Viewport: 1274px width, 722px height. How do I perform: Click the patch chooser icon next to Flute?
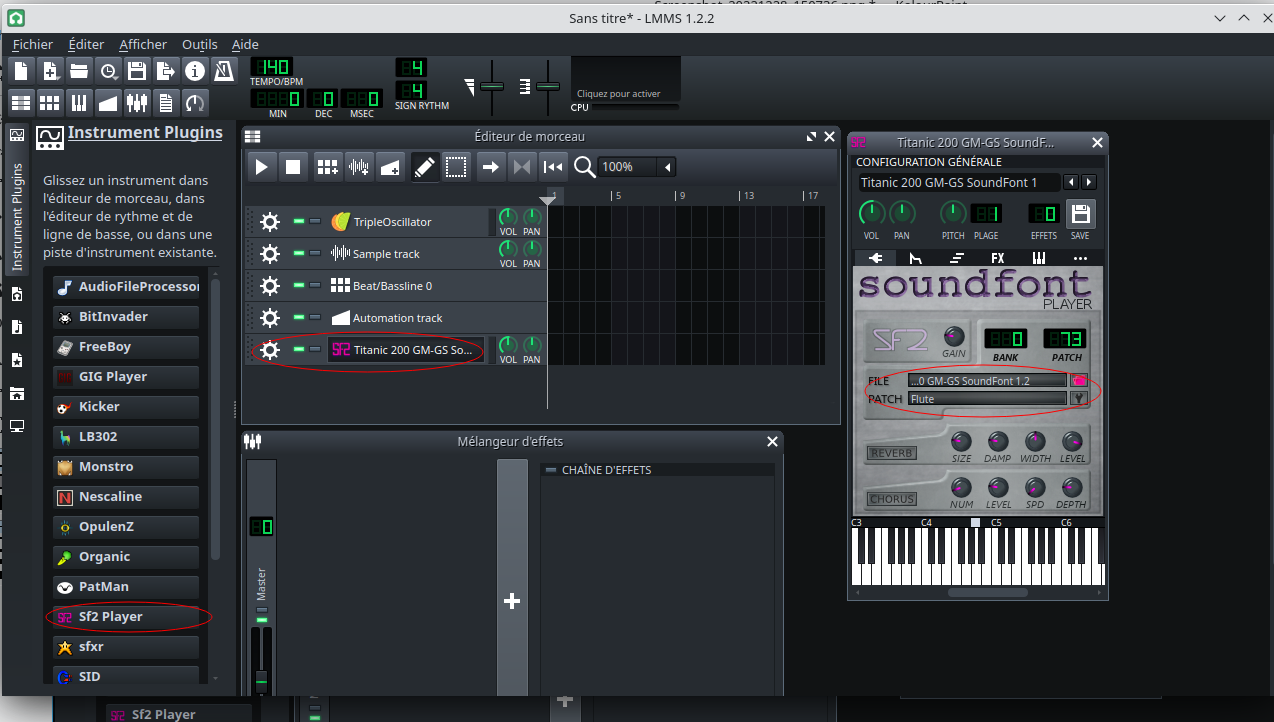coord(1079,398)
